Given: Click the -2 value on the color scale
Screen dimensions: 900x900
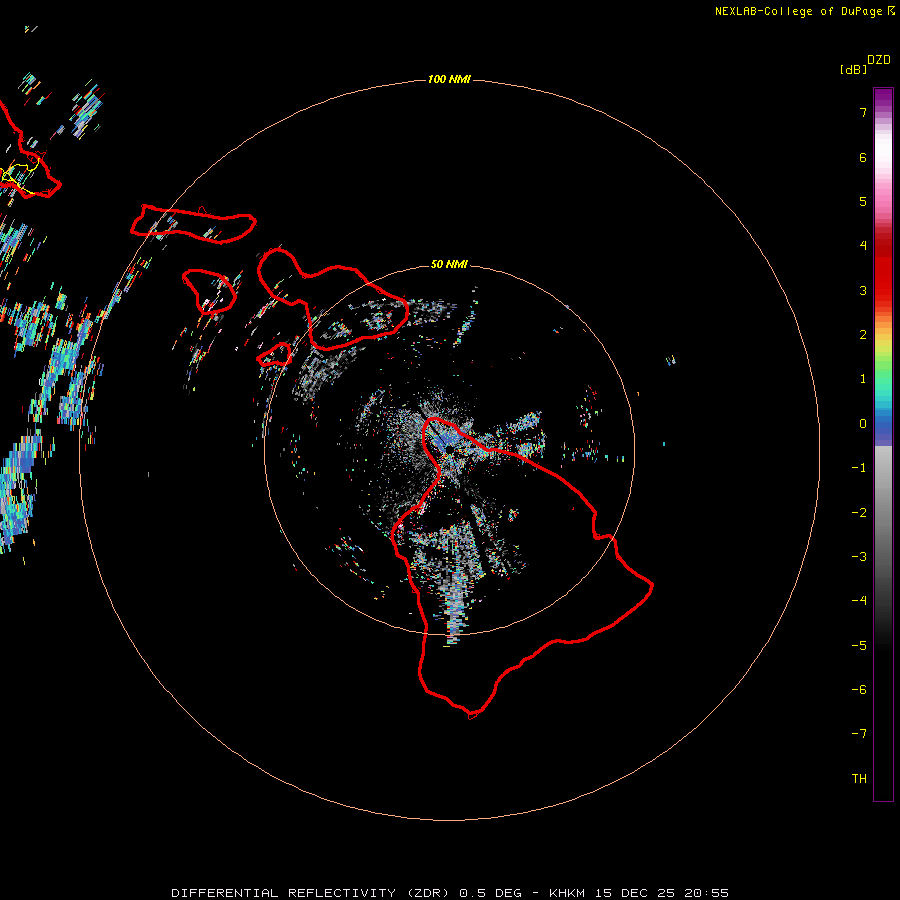Looking at the screenshot, I should [859, 513].
